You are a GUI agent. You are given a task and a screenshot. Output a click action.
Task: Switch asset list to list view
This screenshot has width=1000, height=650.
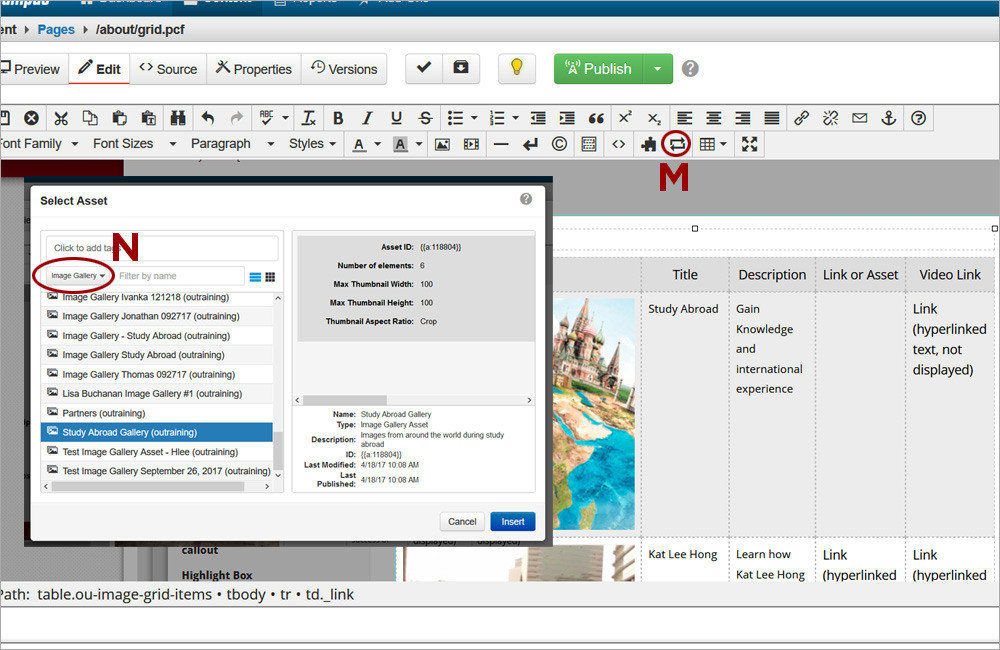[255, 277]
